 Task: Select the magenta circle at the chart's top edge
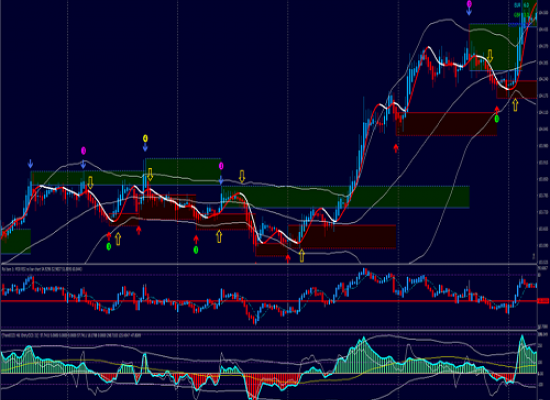tap(469, 4)
